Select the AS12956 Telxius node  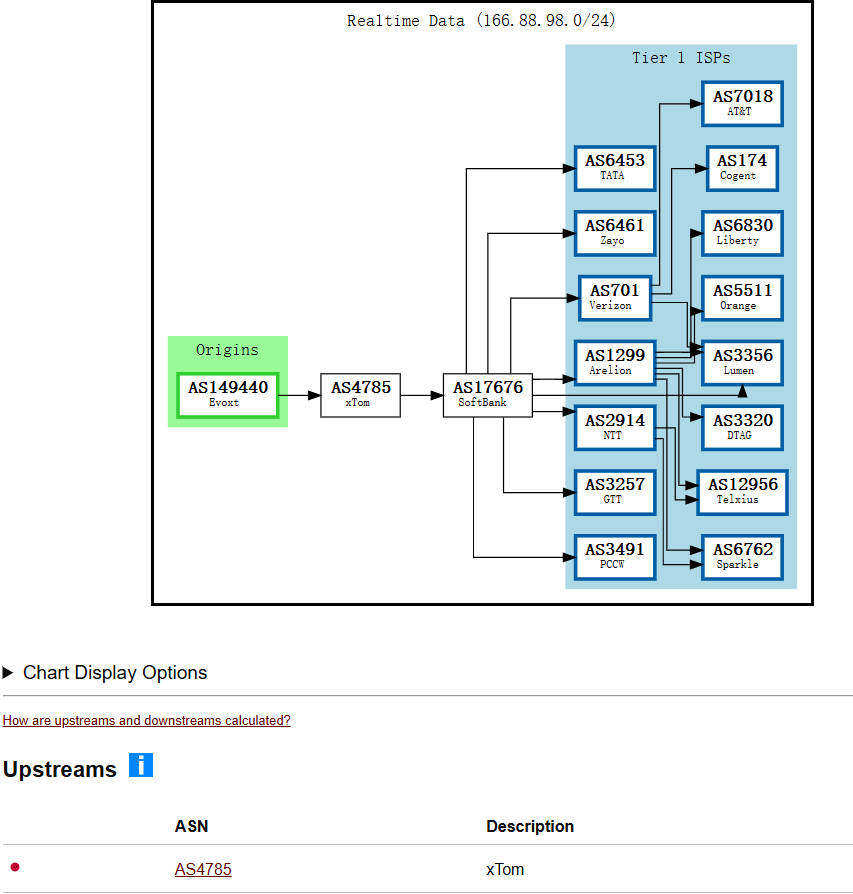tap(742, 492)
